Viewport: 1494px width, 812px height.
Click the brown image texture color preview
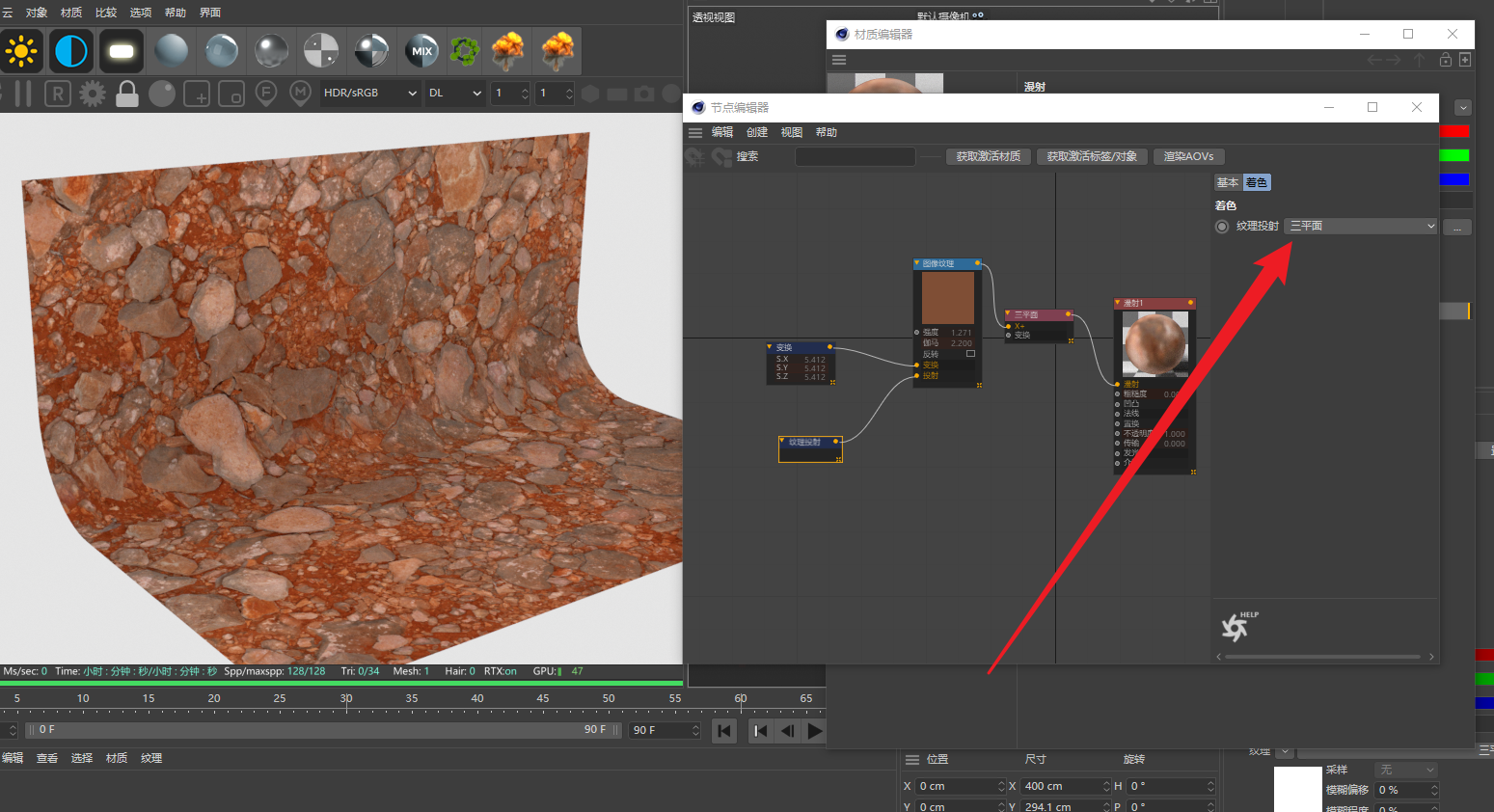[947, 298]
